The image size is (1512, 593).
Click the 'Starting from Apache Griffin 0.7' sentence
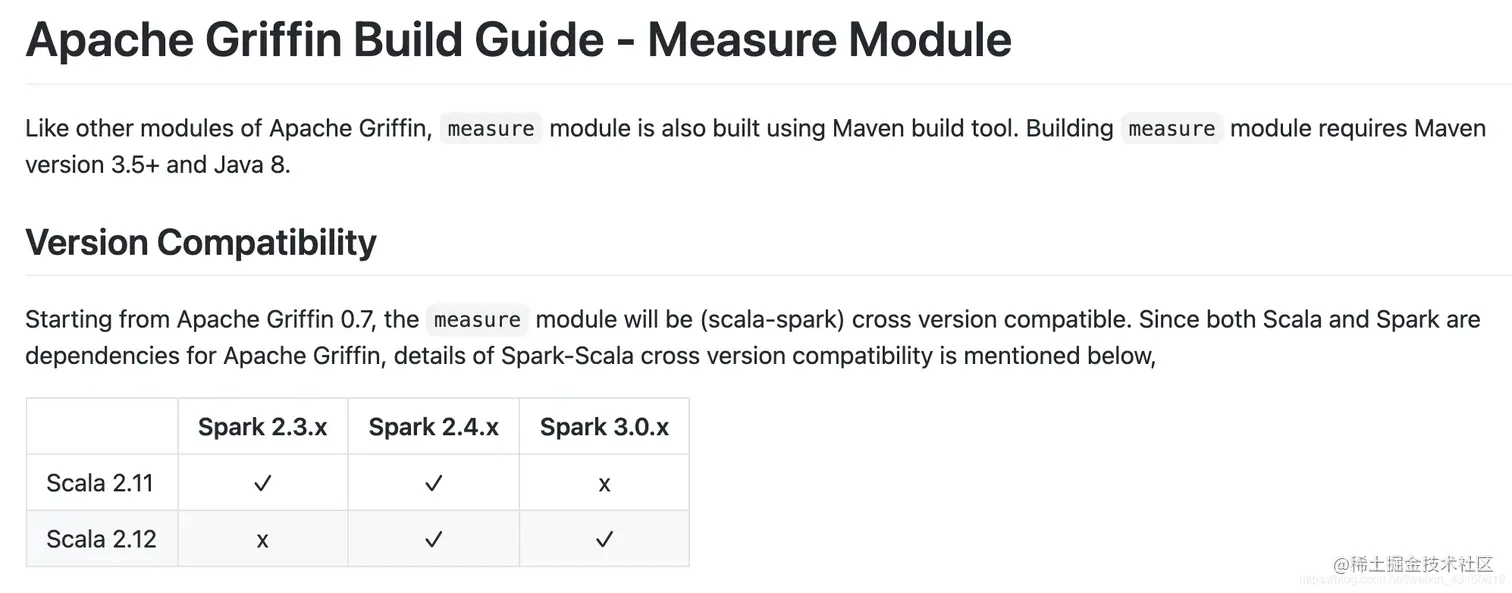tap(198, 320)
